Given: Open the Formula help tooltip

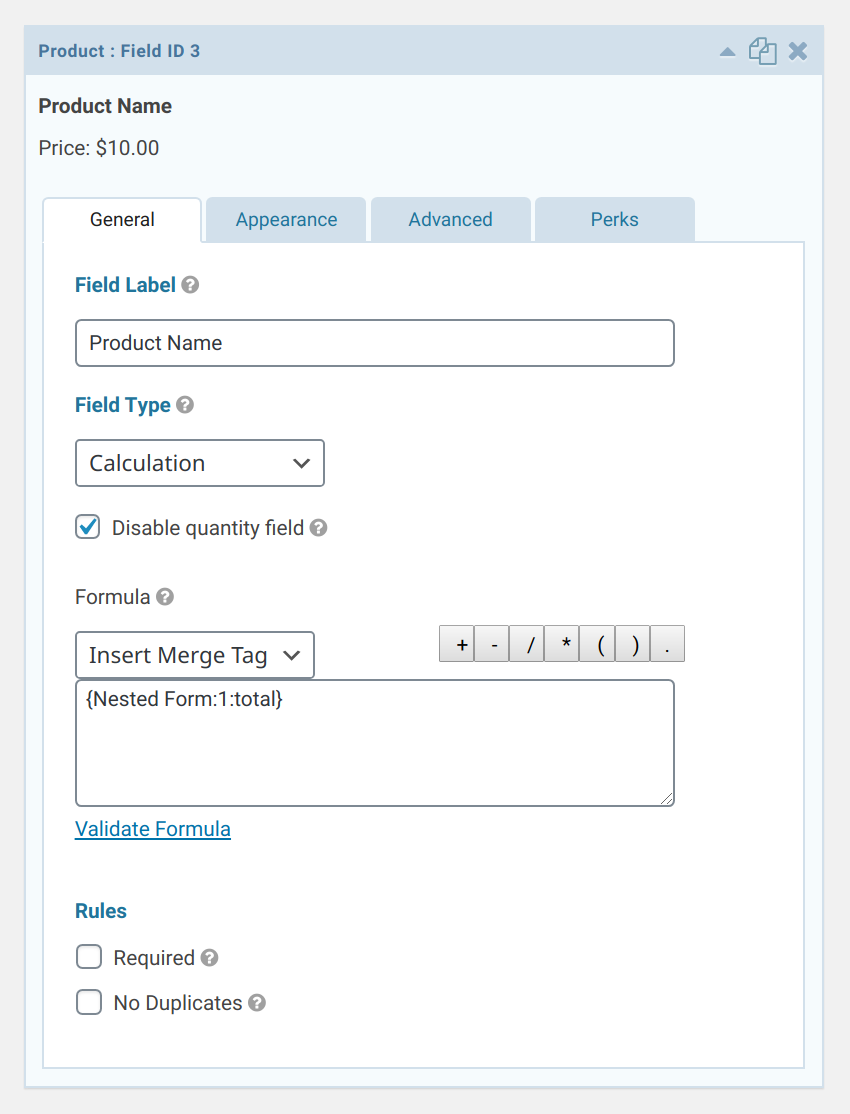Looking at the screenshot, I should click(166, 597).
